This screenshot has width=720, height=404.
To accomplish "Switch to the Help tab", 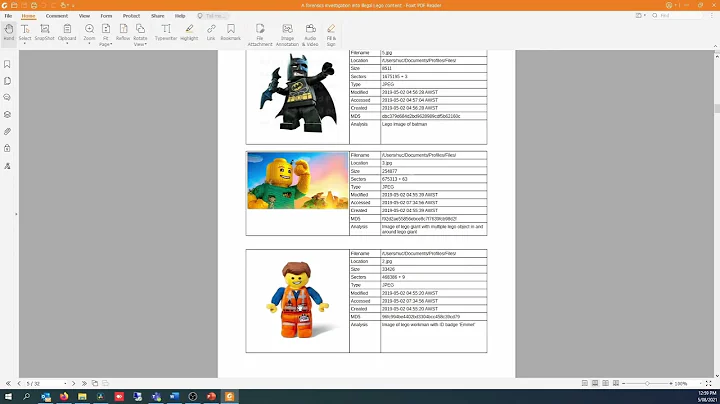I will coord(180,16).
